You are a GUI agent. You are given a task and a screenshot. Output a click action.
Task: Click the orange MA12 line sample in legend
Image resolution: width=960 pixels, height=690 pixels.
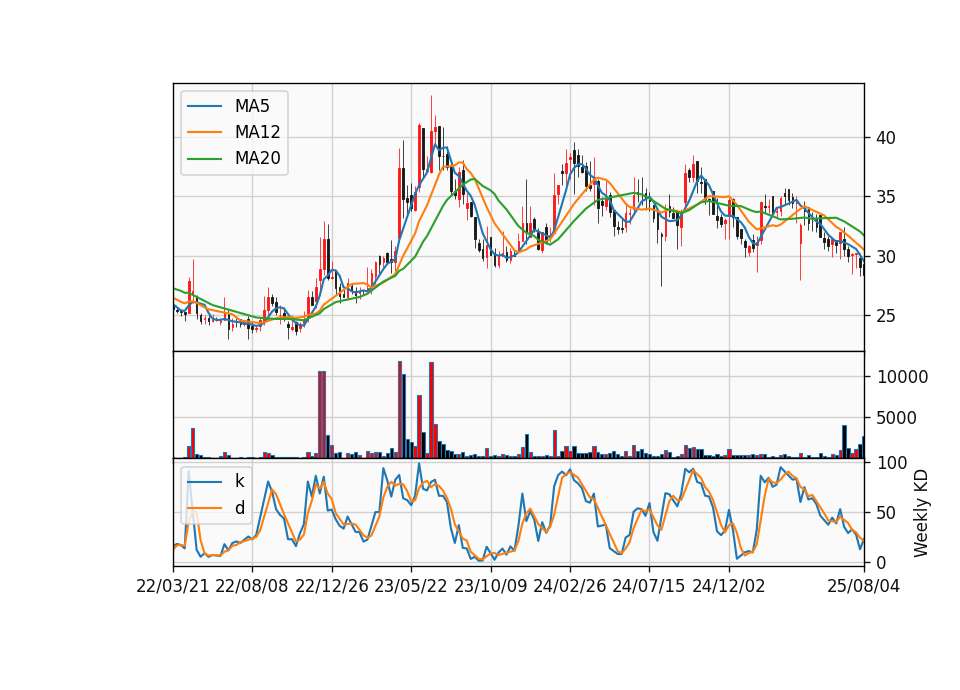pyautogui.click(x=204, y=132)
